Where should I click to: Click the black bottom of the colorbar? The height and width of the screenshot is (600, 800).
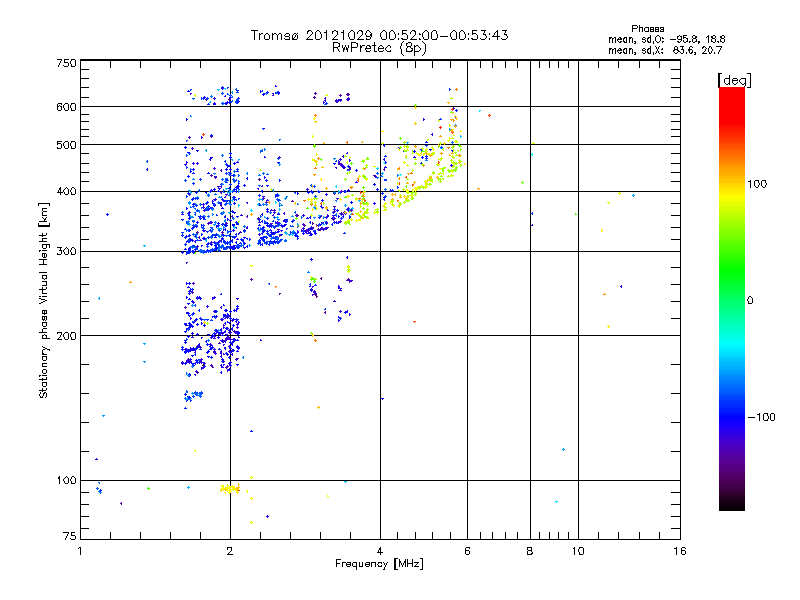(732, 503)
